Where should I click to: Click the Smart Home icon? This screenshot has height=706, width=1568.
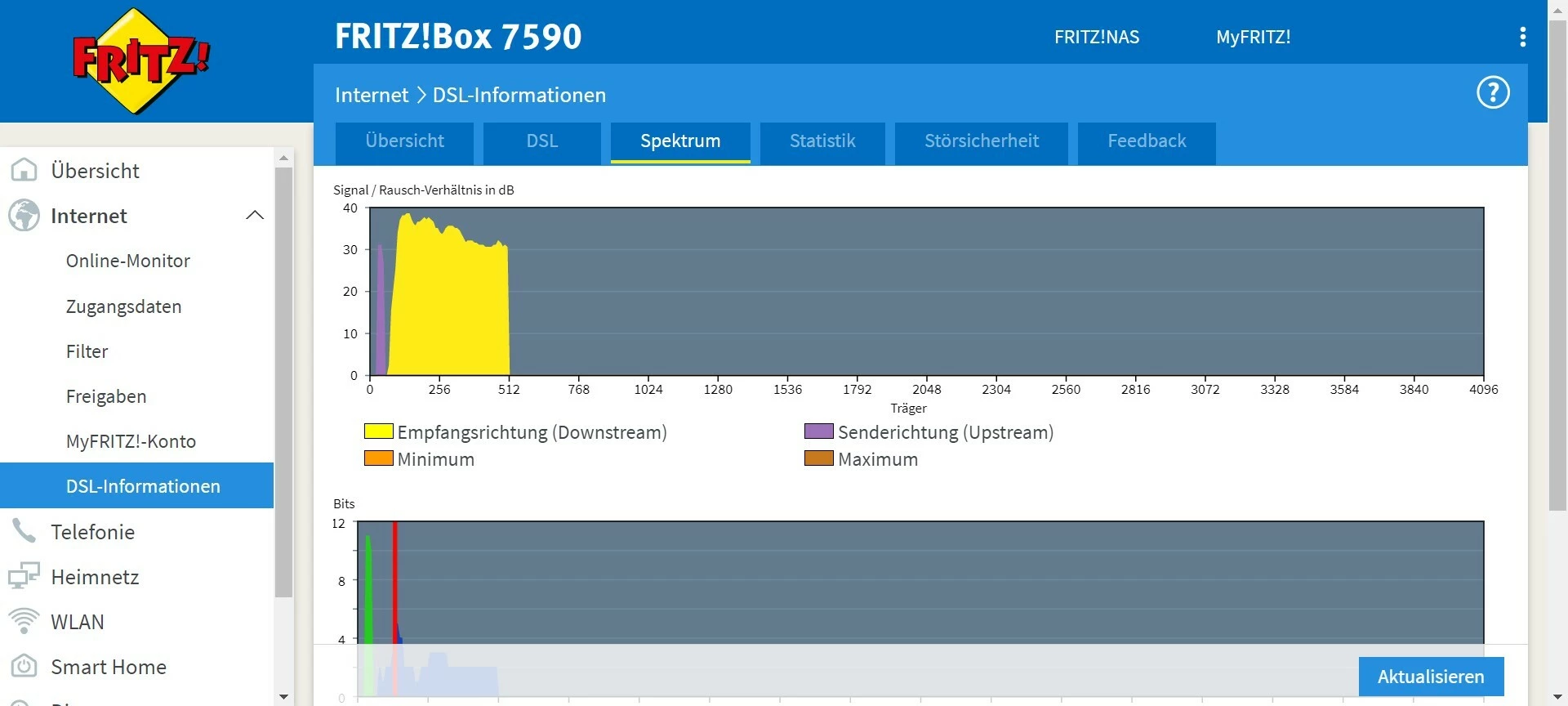pyautogui.click(x=24, y=667)
